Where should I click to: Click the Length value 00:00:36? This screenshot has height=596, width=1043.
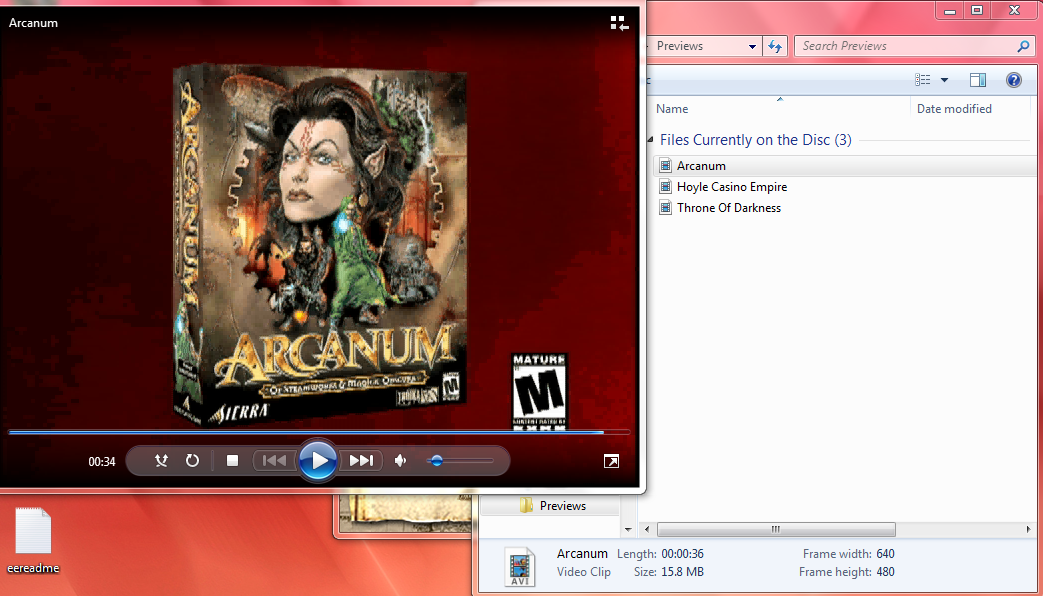(682, 554)
